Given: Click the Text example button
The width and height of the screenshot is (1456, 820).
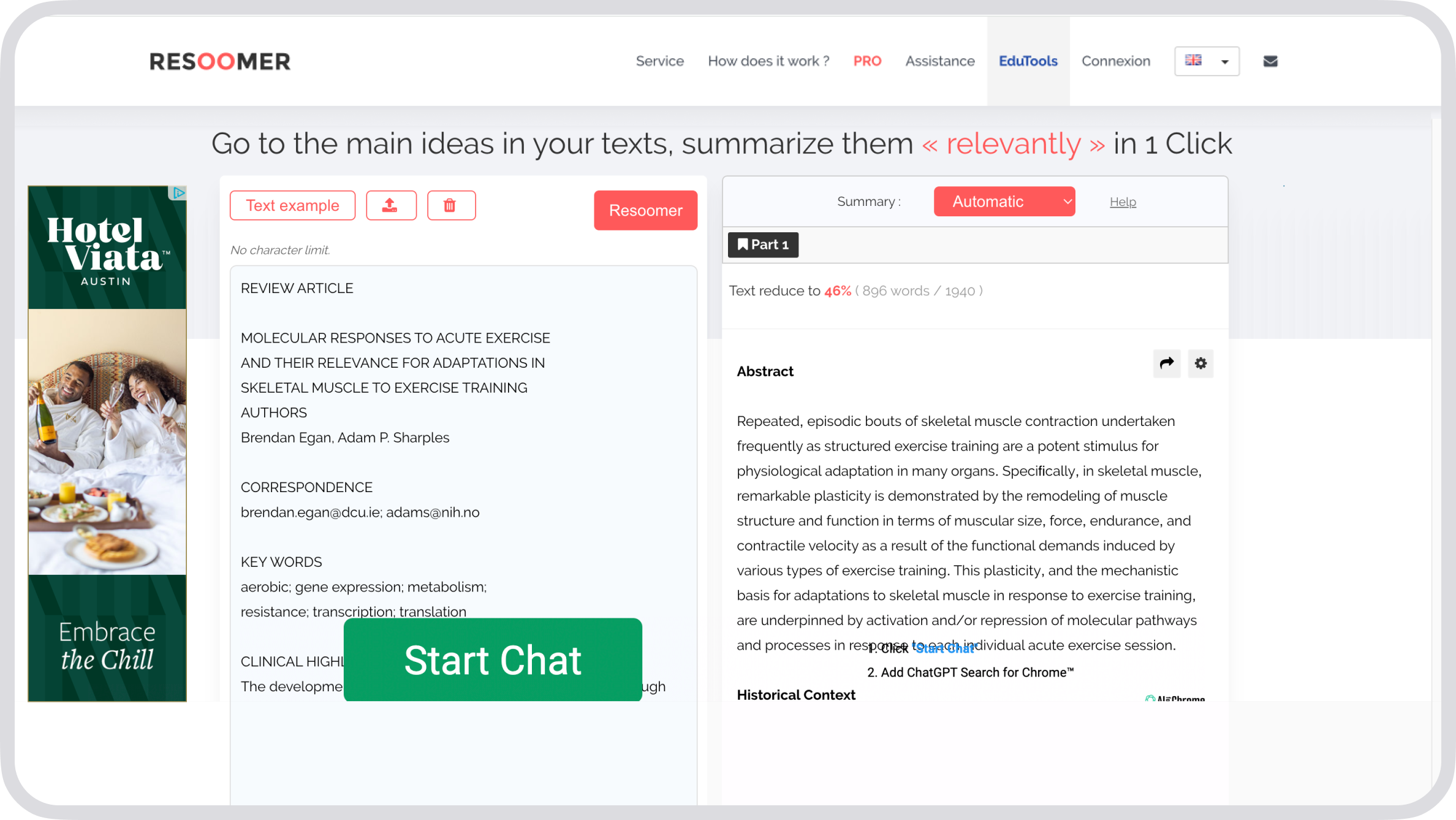Looking at the screenshot, I should [292, 205].
